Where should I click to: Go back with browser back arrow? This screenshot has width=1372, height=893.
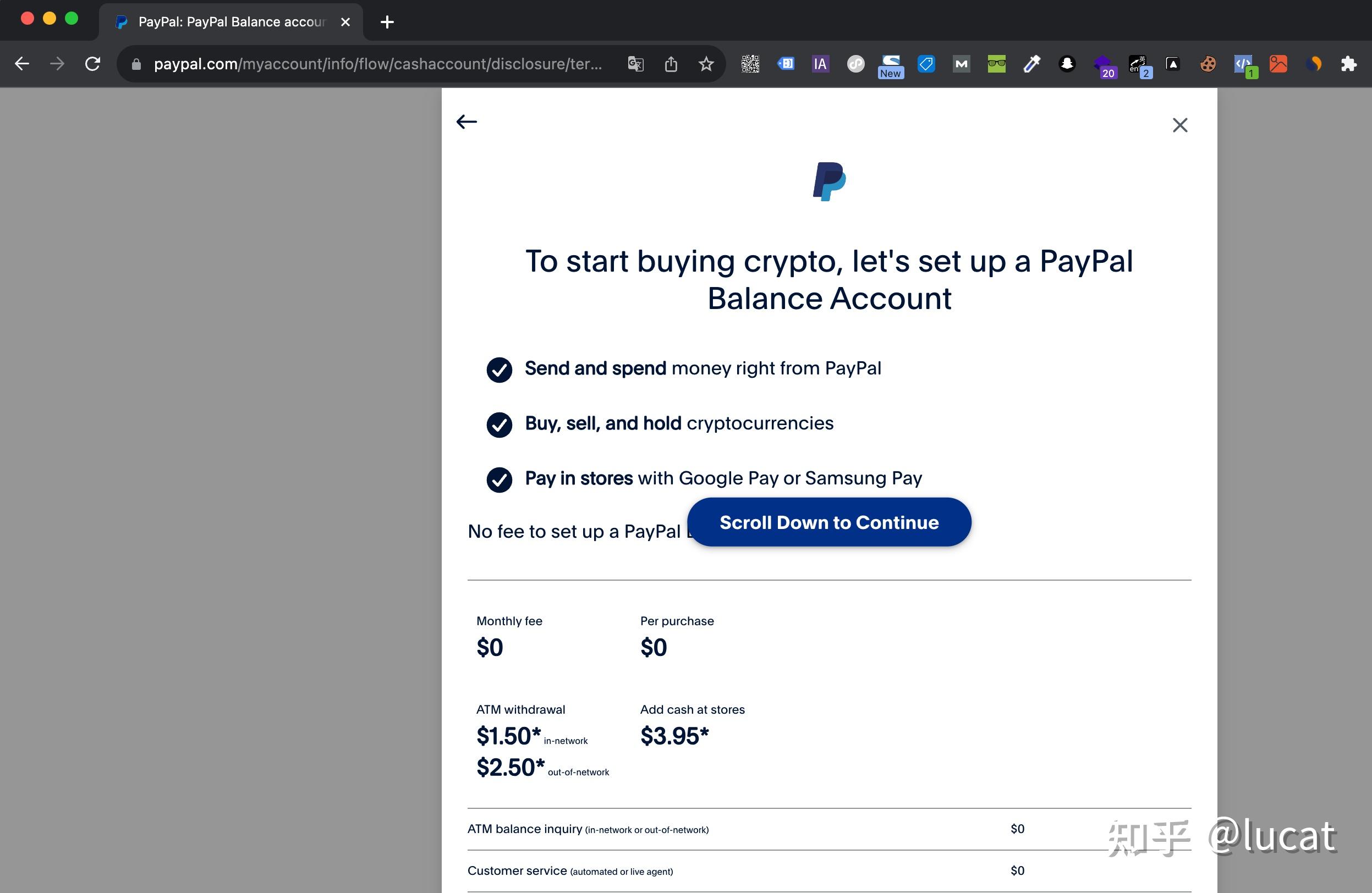click(22, 64)
